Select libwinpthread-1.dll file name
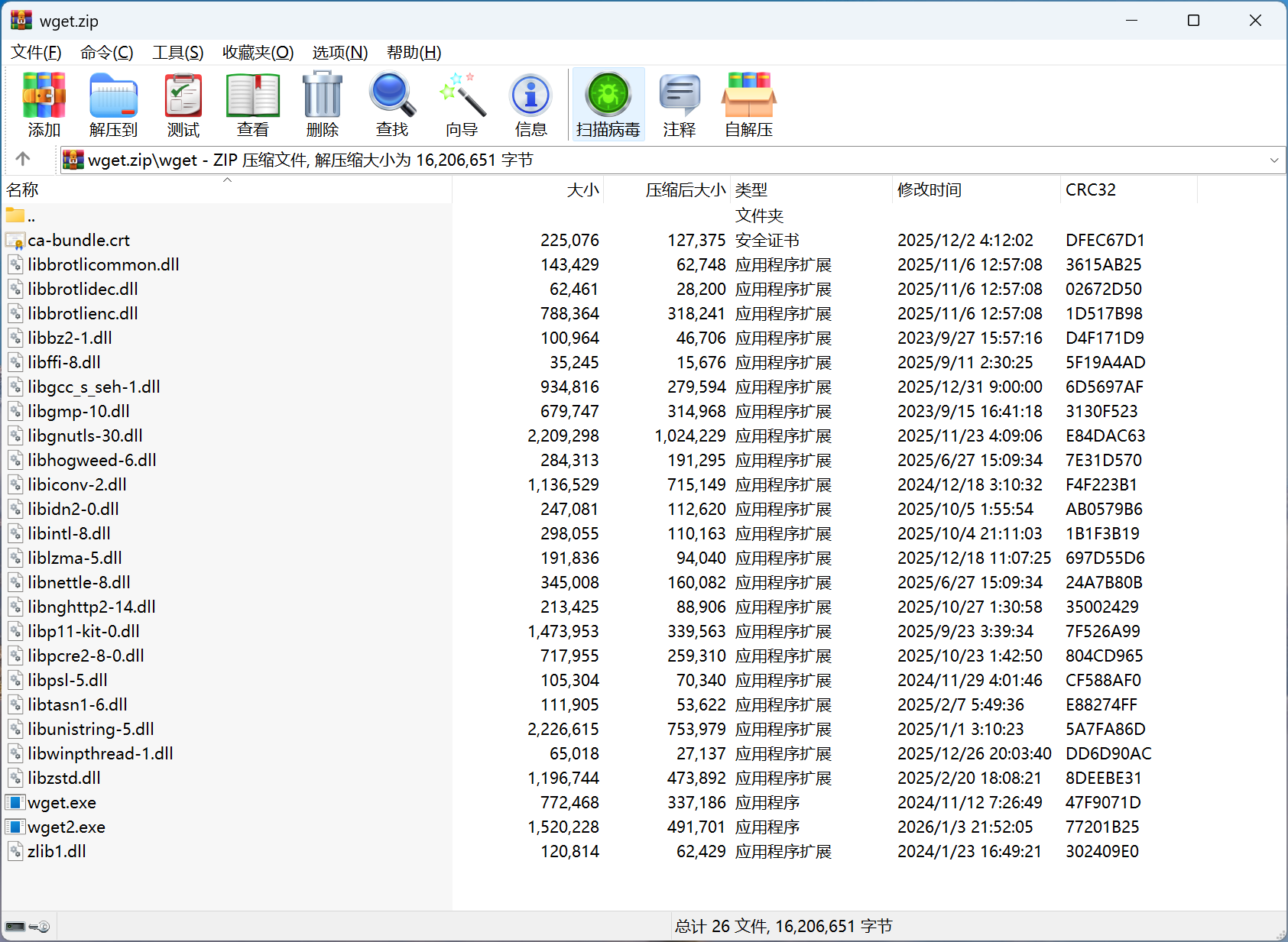1288x942 pixels. [x=100, y=753]
